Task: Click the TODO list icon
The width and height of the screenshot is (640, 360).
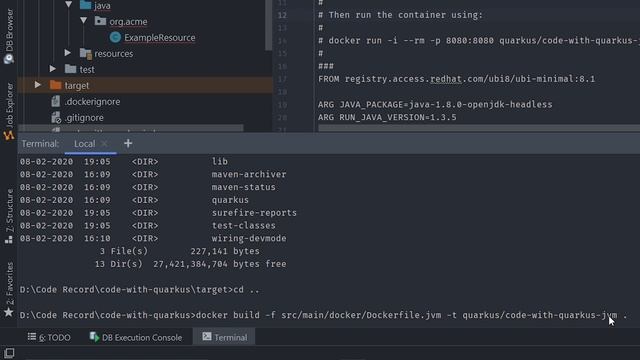Action: [31, 337]
